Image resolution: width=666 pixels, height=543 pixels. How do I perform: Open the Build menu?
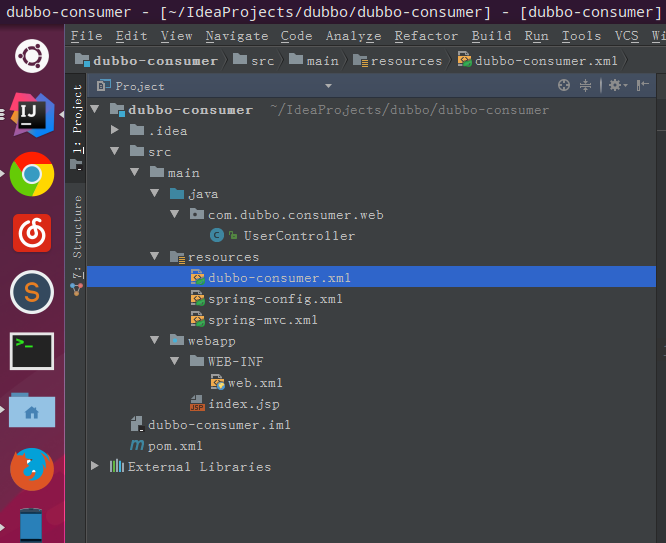(491, 36)
